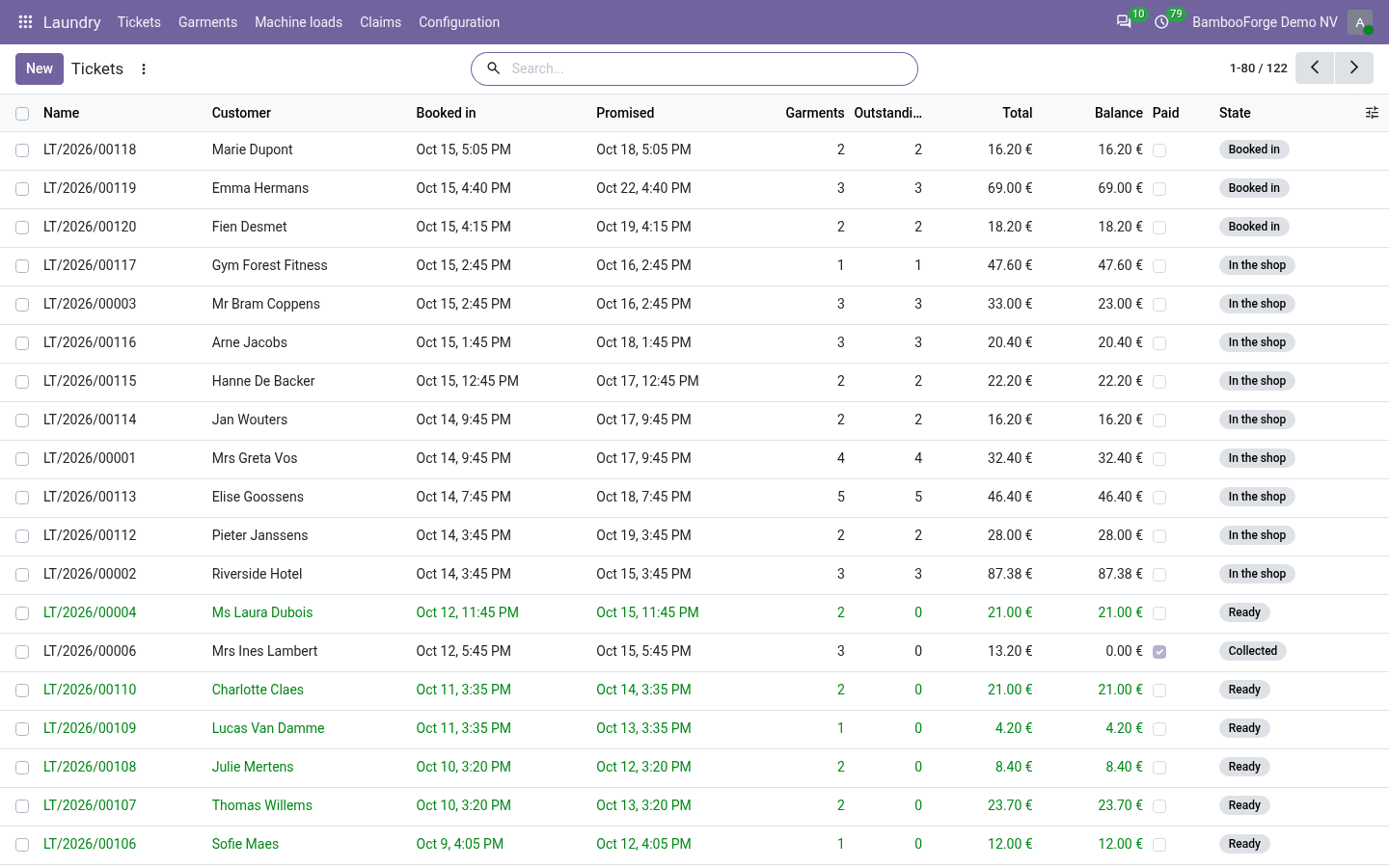Go to the previous page of tickets
The image size is (1389, 868).
coord(1315,68)
